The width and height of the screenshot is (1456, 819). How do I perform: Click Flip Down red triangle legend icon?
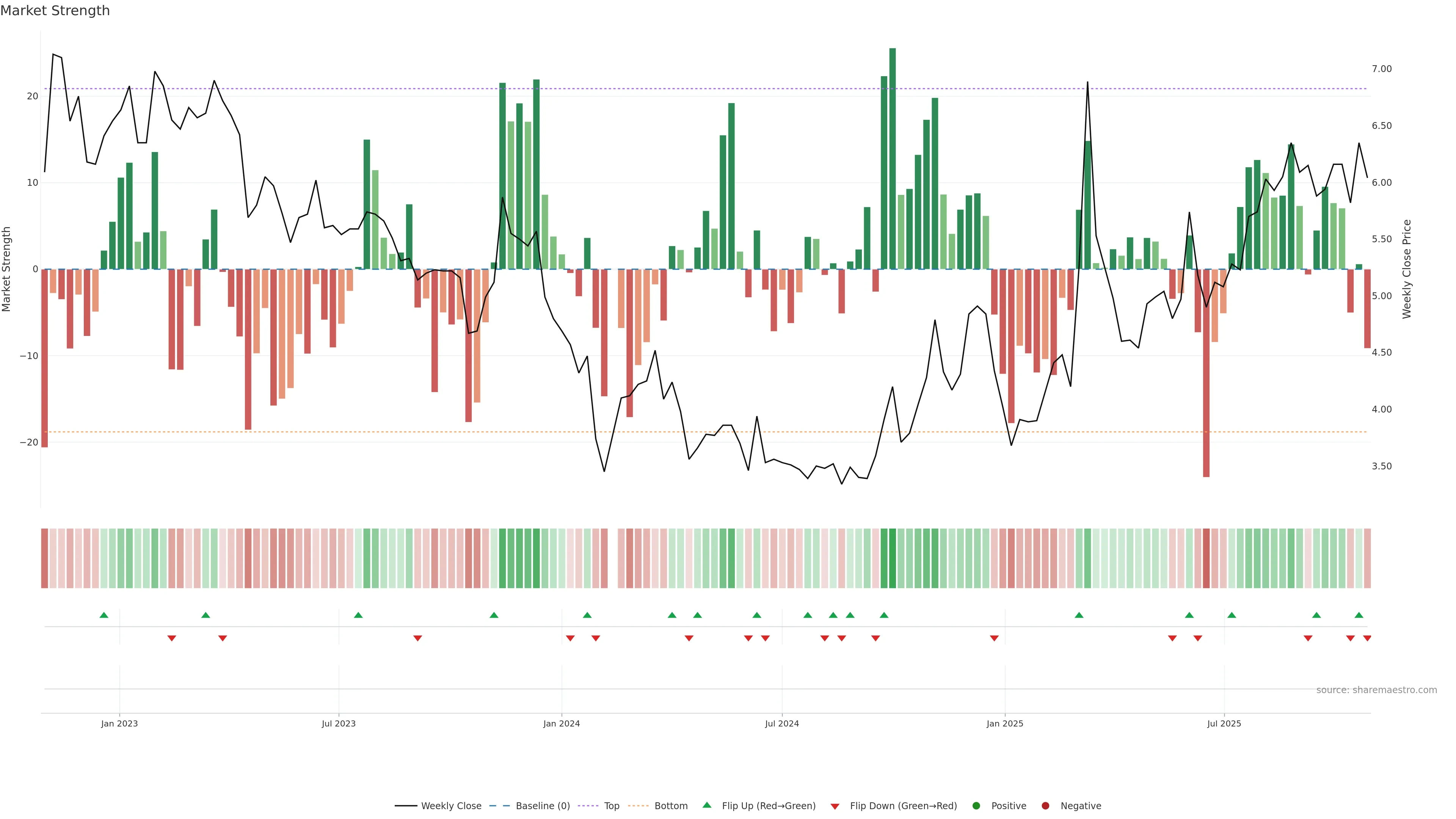(x=835, y=806)
